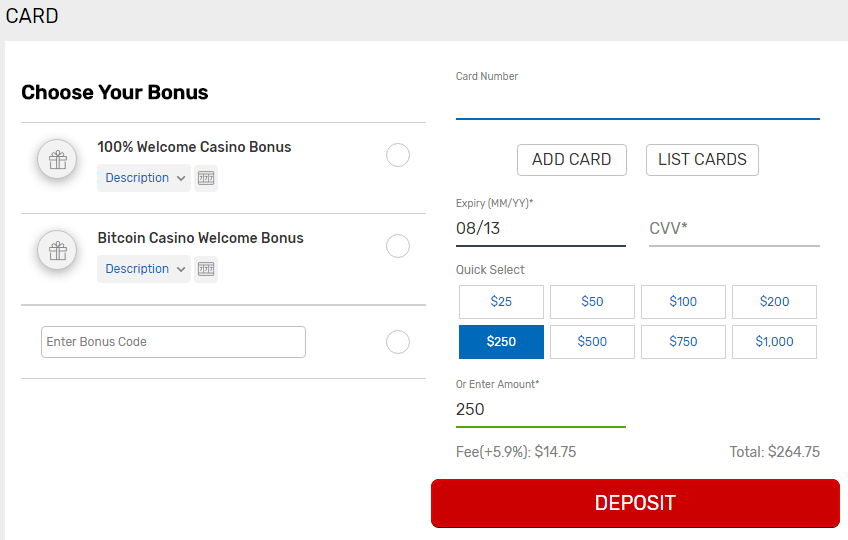Choose the $1,000 quick select amount

[x=774, y=342]
